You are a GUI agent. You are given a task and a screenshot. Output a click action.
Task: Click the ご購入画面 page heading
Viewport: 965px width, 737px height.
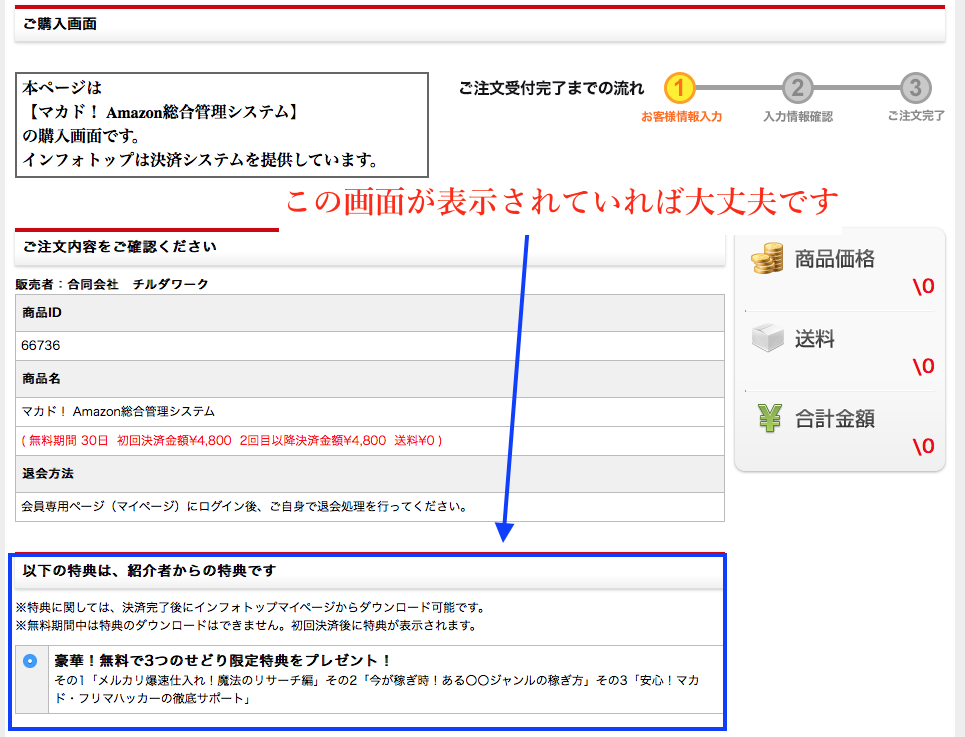pyautogui.click(x=60, y=23)
